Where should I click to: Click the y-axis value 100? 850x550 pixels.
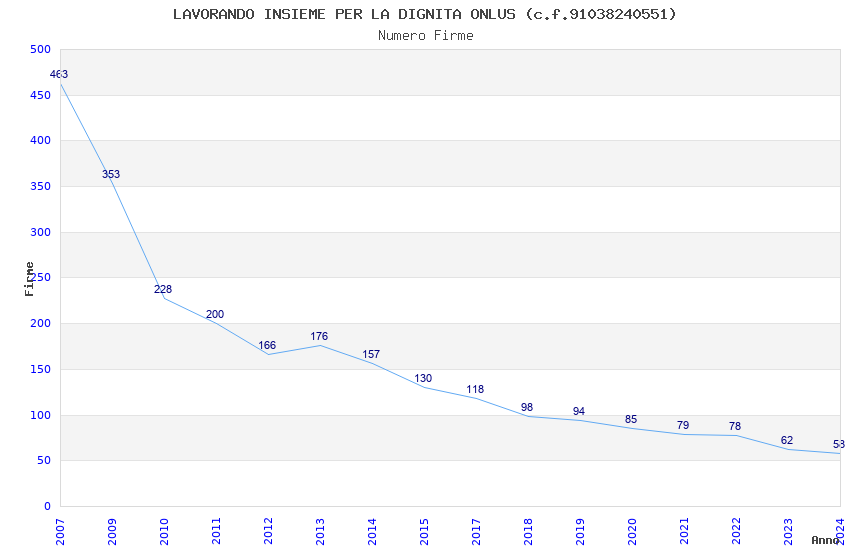[41, 415]
